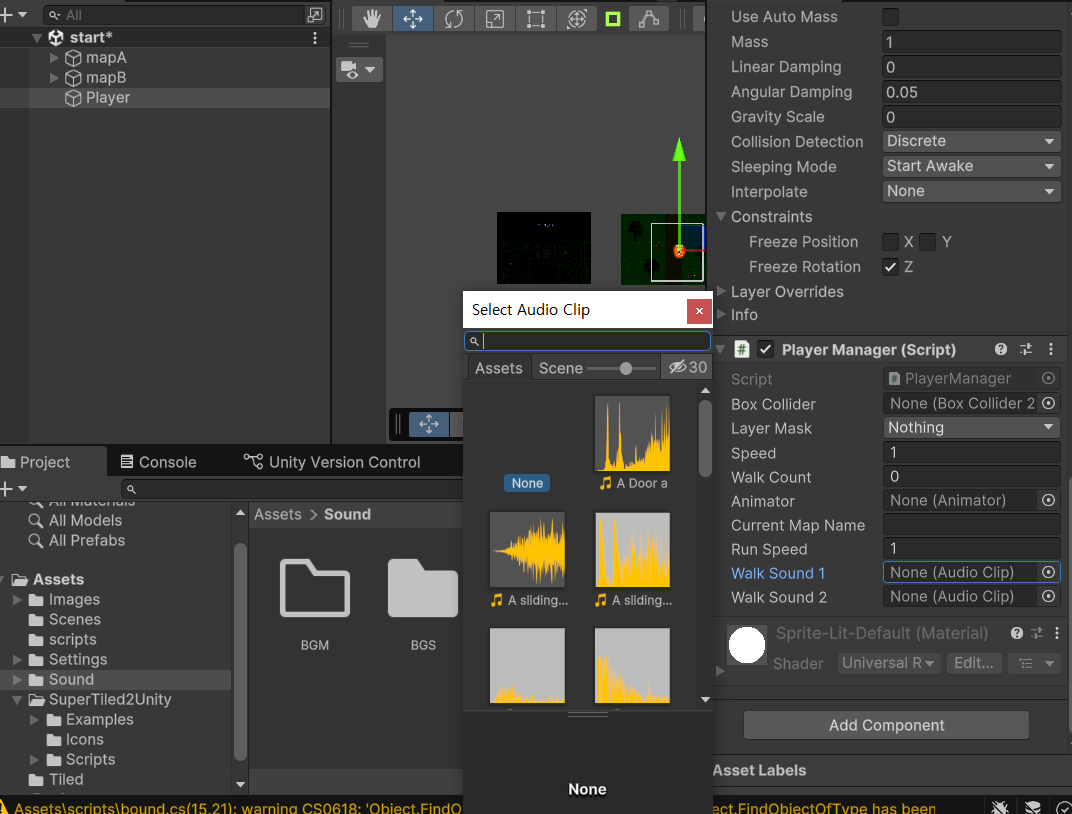Viewport: 1072px width, 814px height.
Task: Open the Console tab
Action: [x=159, y=462]
